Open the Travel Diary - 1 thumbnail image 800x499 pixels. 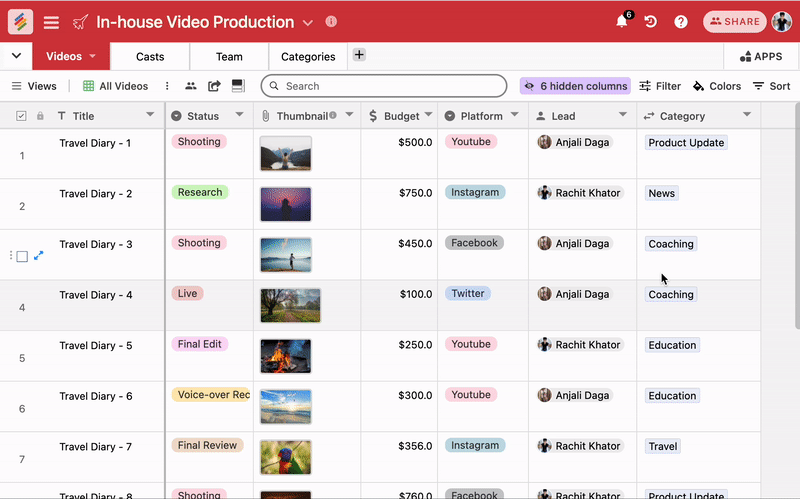[x=286, y=153]
